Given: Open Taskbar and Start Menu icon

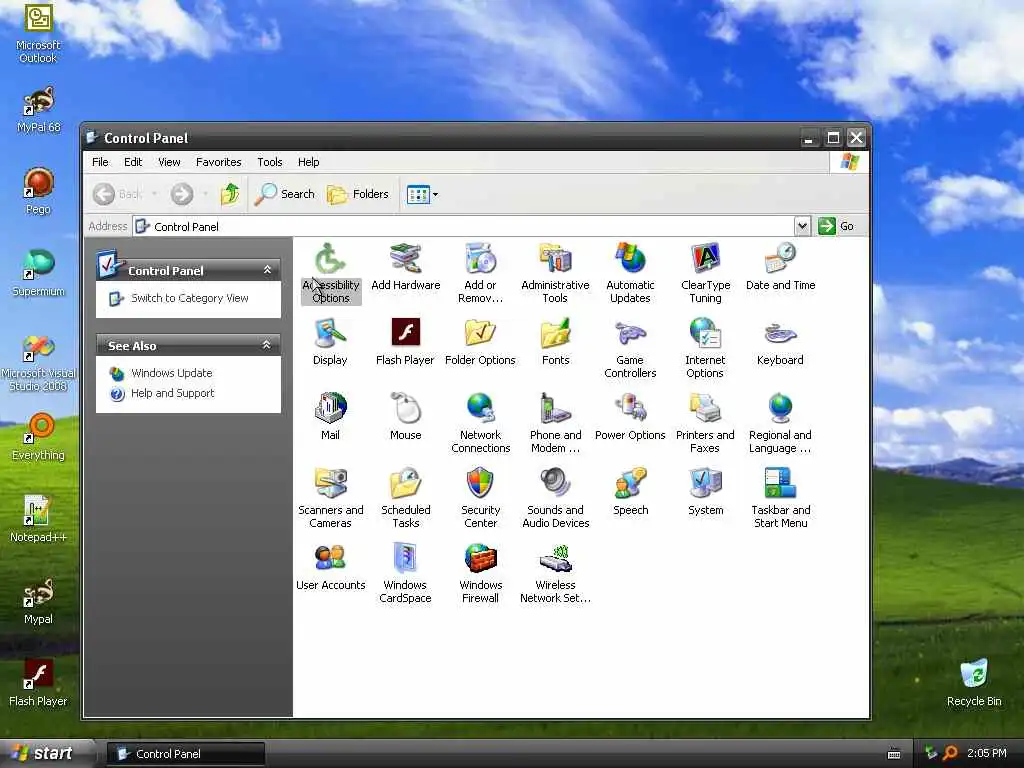Looking at the screenshot, I should [x=780, y=498].
